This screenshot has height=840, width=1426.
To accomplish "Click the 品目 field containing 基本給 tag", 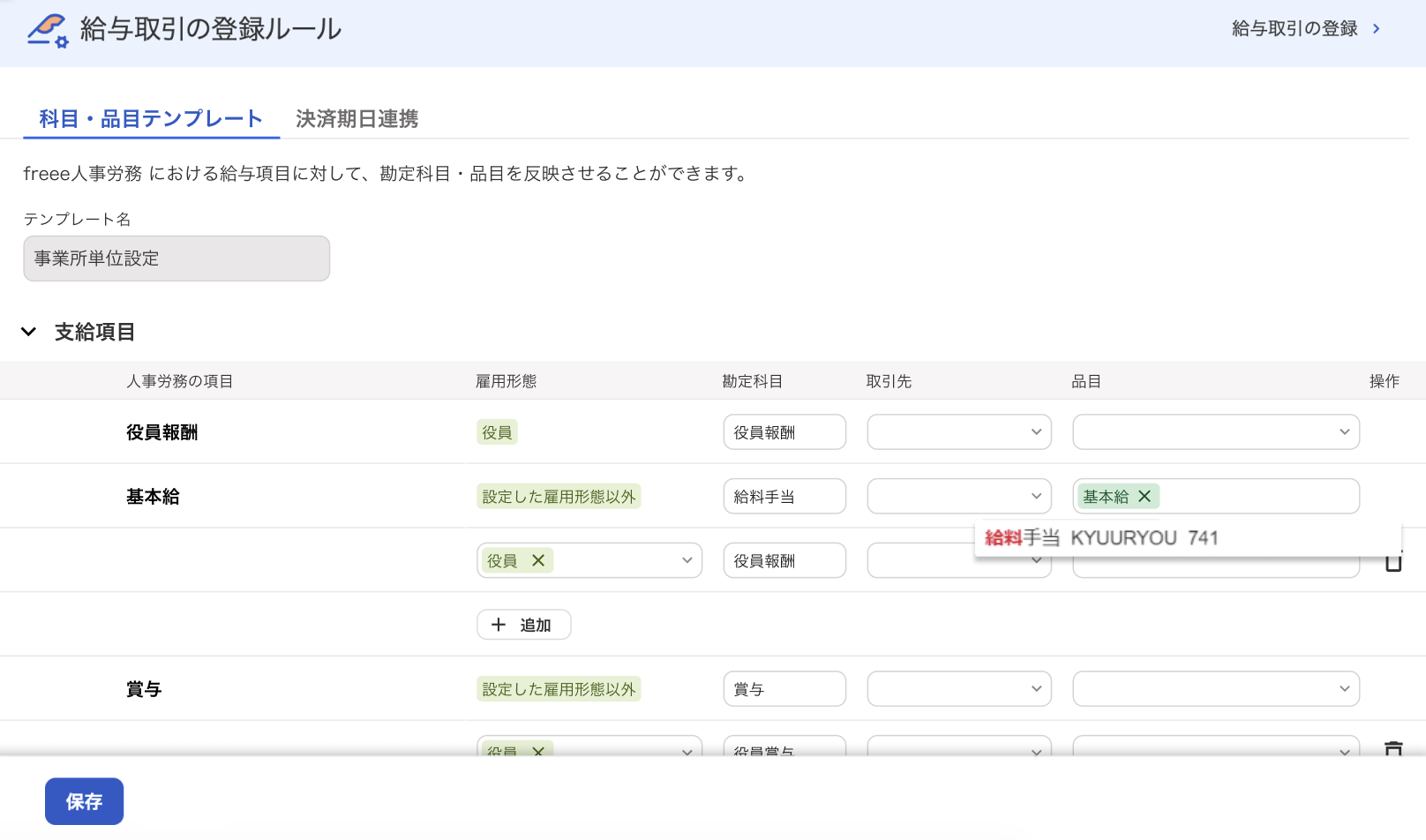I will pos(1216,497).
